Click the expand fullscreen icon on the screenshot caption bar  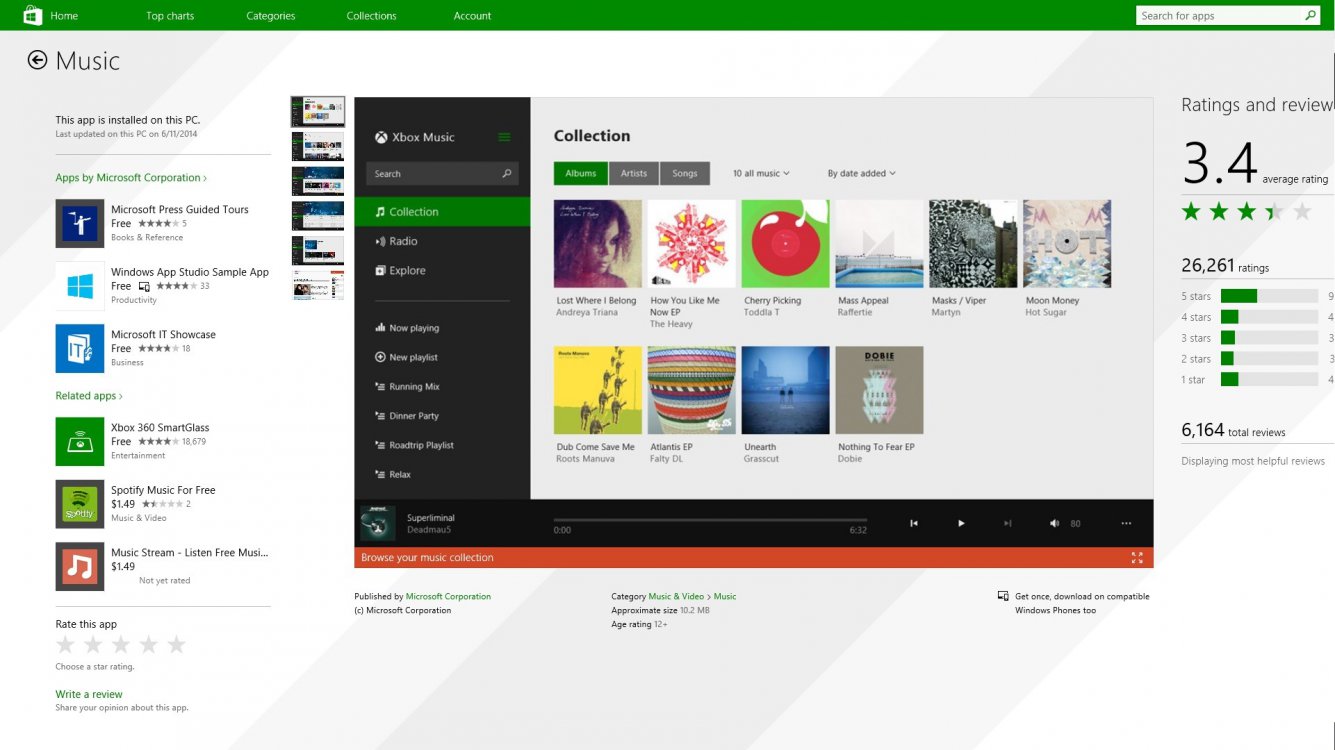click(1137, 558)
